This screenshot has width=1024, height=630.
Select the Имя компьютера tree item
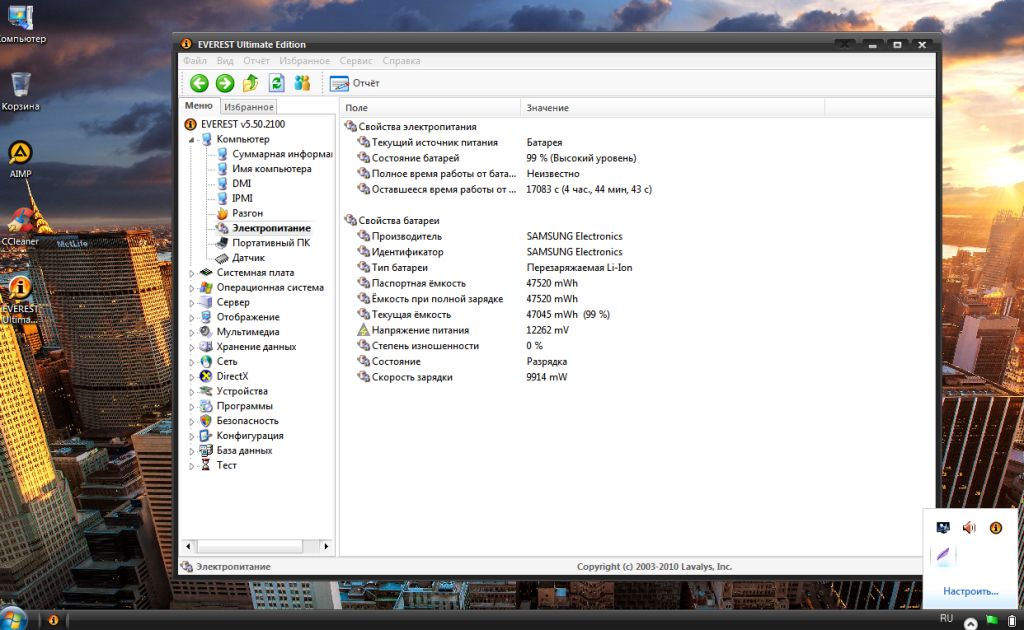272,168
